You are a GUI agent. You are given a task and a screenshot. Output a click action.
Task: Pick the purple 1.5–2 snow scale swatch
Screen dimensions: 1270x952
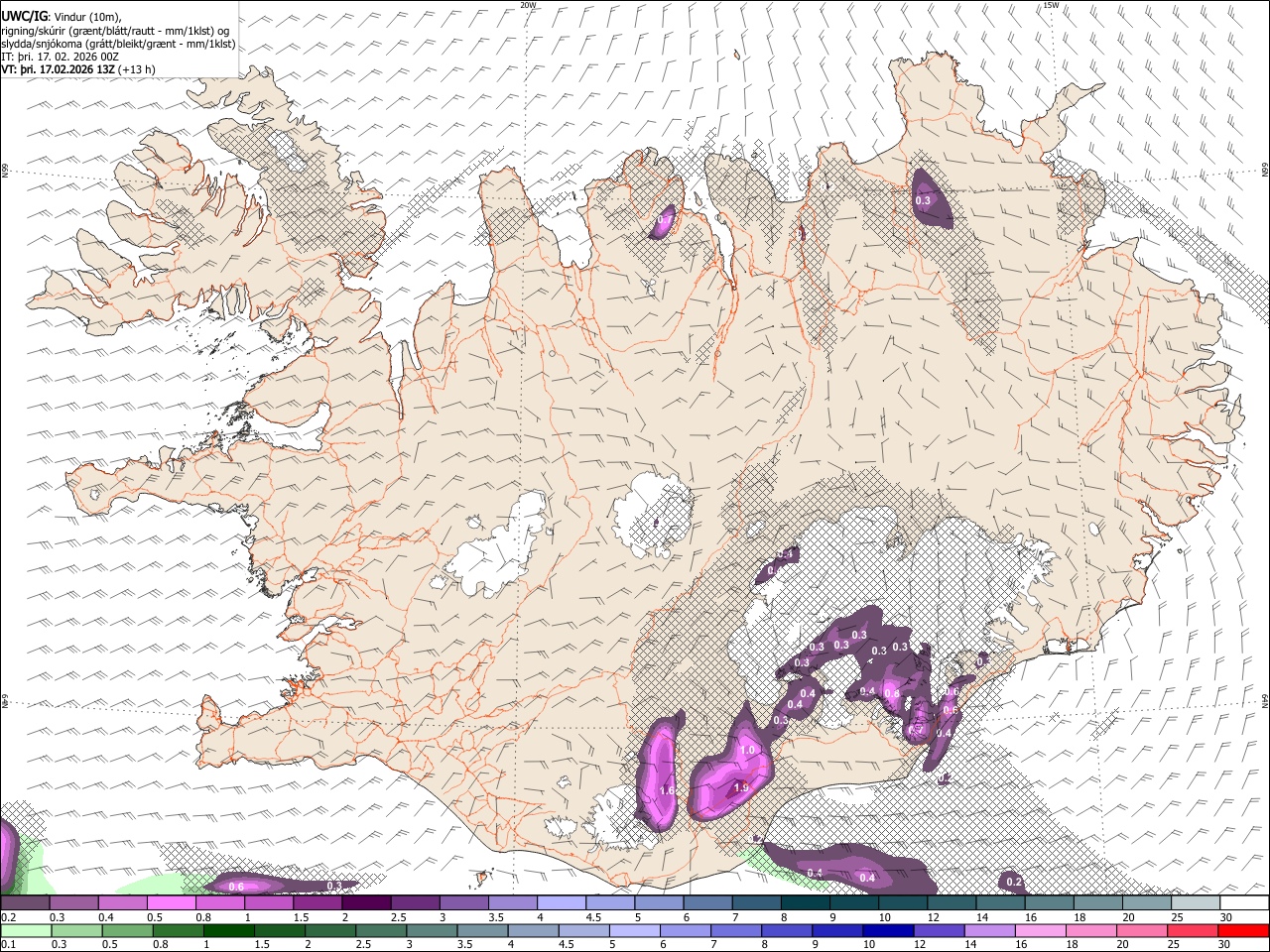tap(317, 903)
